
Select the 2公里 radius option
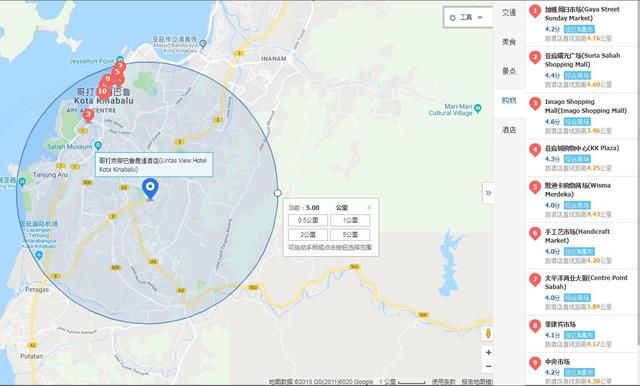pos(308,235)
